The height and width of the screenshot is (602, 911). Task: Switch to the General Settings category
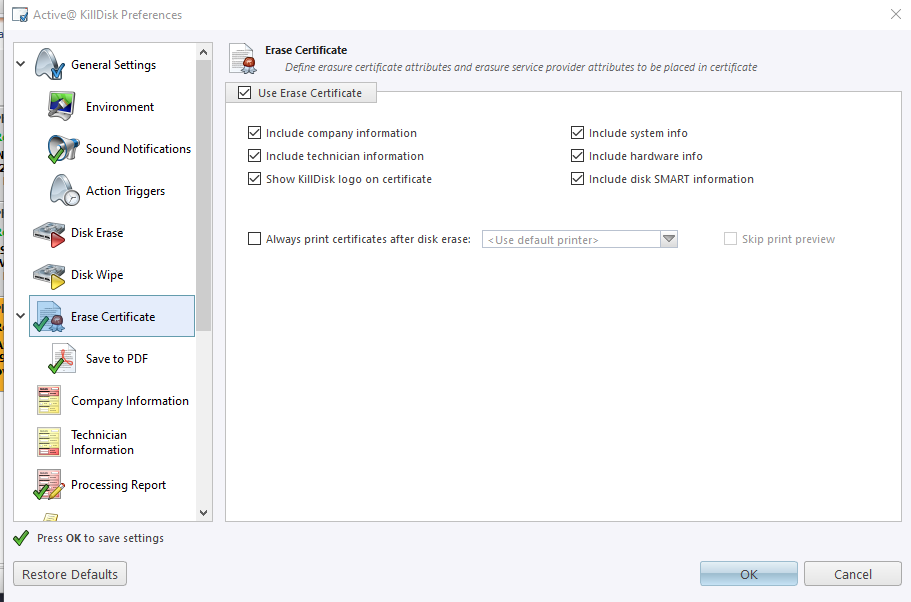[111, 64]
